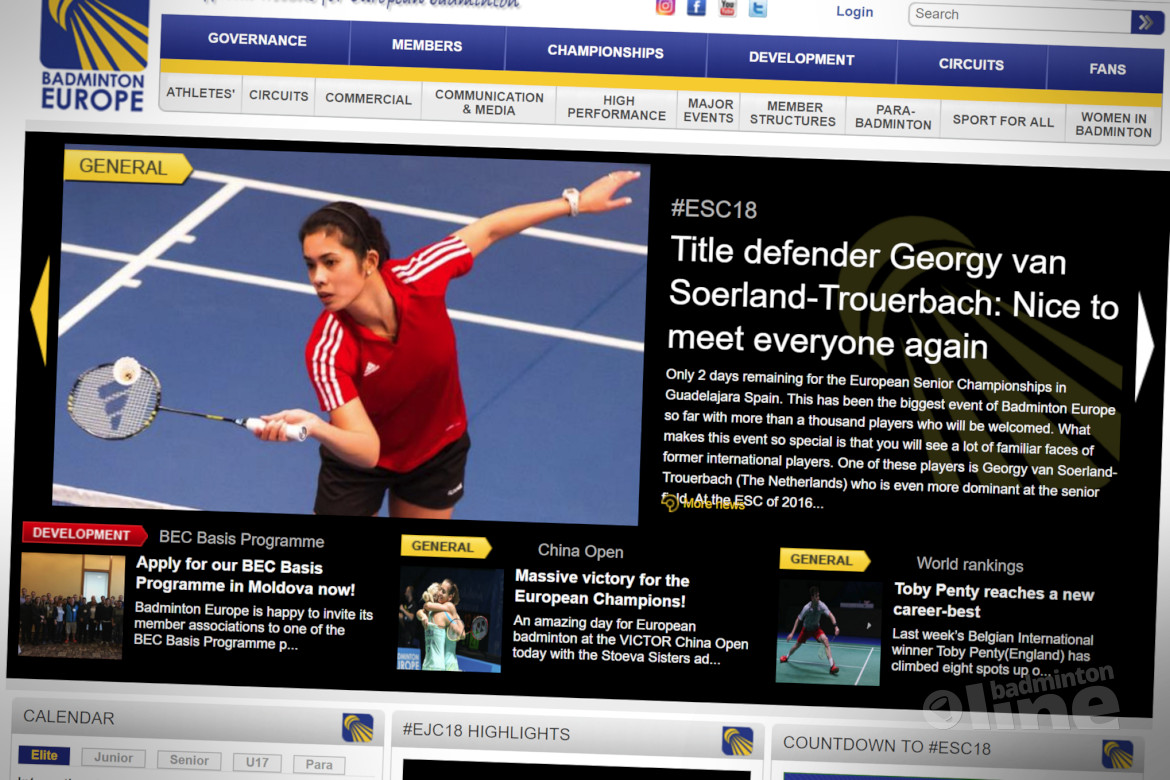Open the YouTube social icon

[727, 8]
